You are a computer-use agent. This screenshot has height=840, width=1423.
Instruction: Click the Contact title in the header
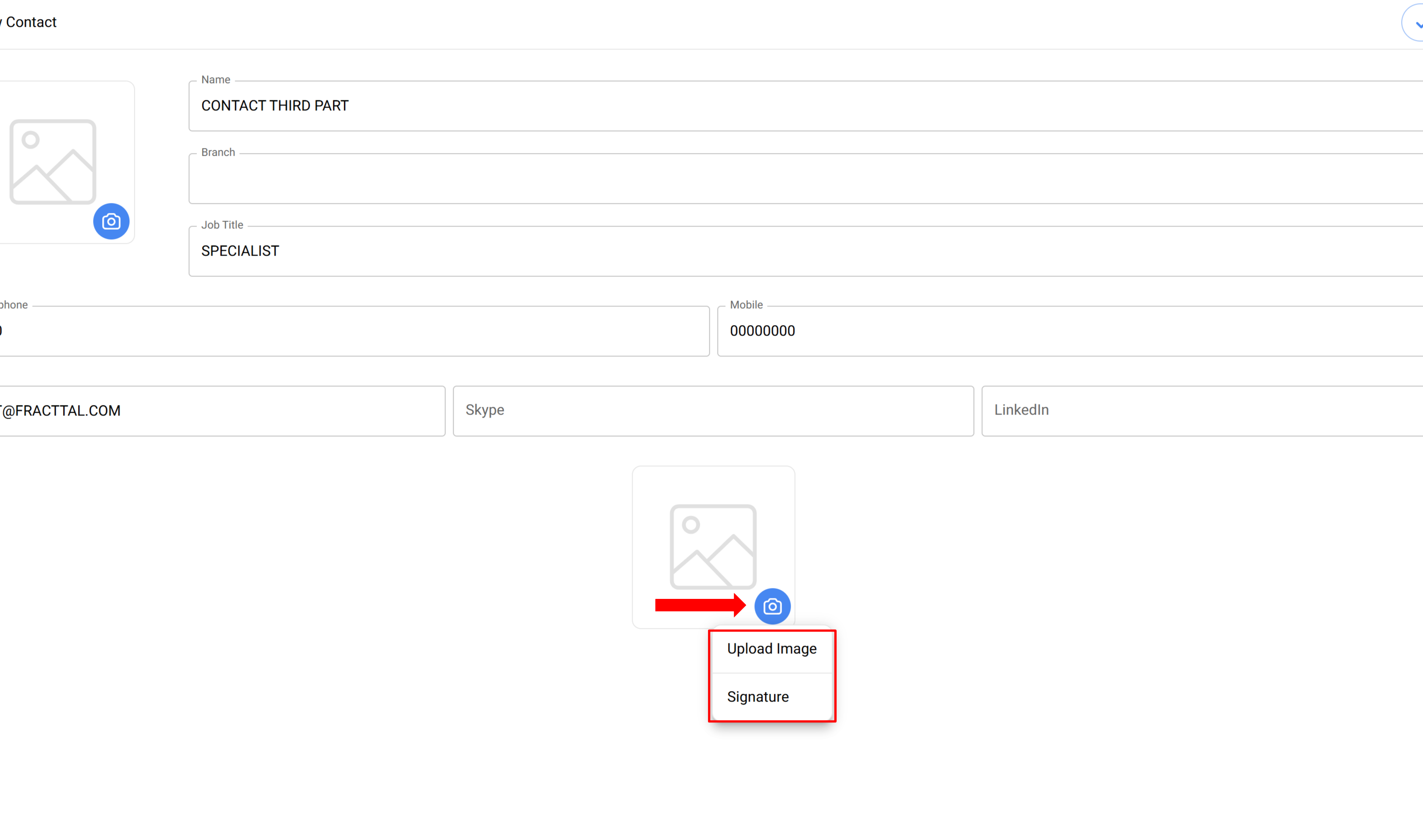31,22
